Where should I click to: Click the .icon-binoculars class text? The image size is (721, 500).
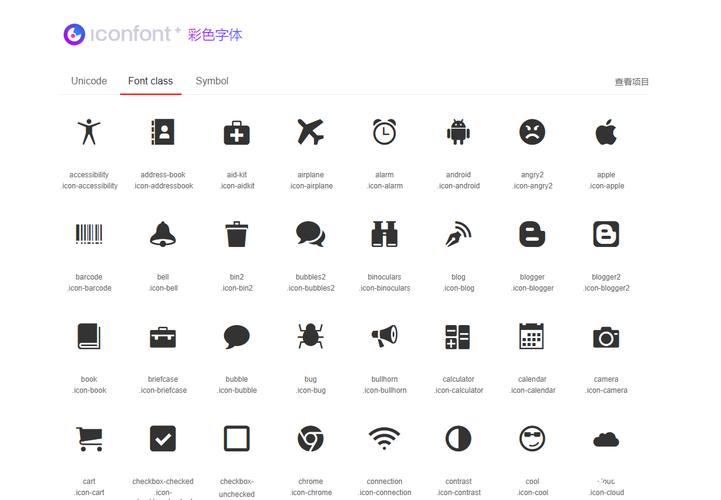385,288
